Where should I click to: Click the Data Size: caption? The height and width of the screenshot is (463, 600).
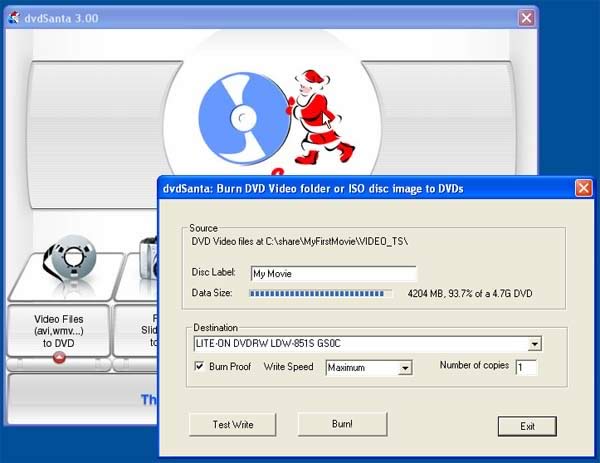click(212, 293)
